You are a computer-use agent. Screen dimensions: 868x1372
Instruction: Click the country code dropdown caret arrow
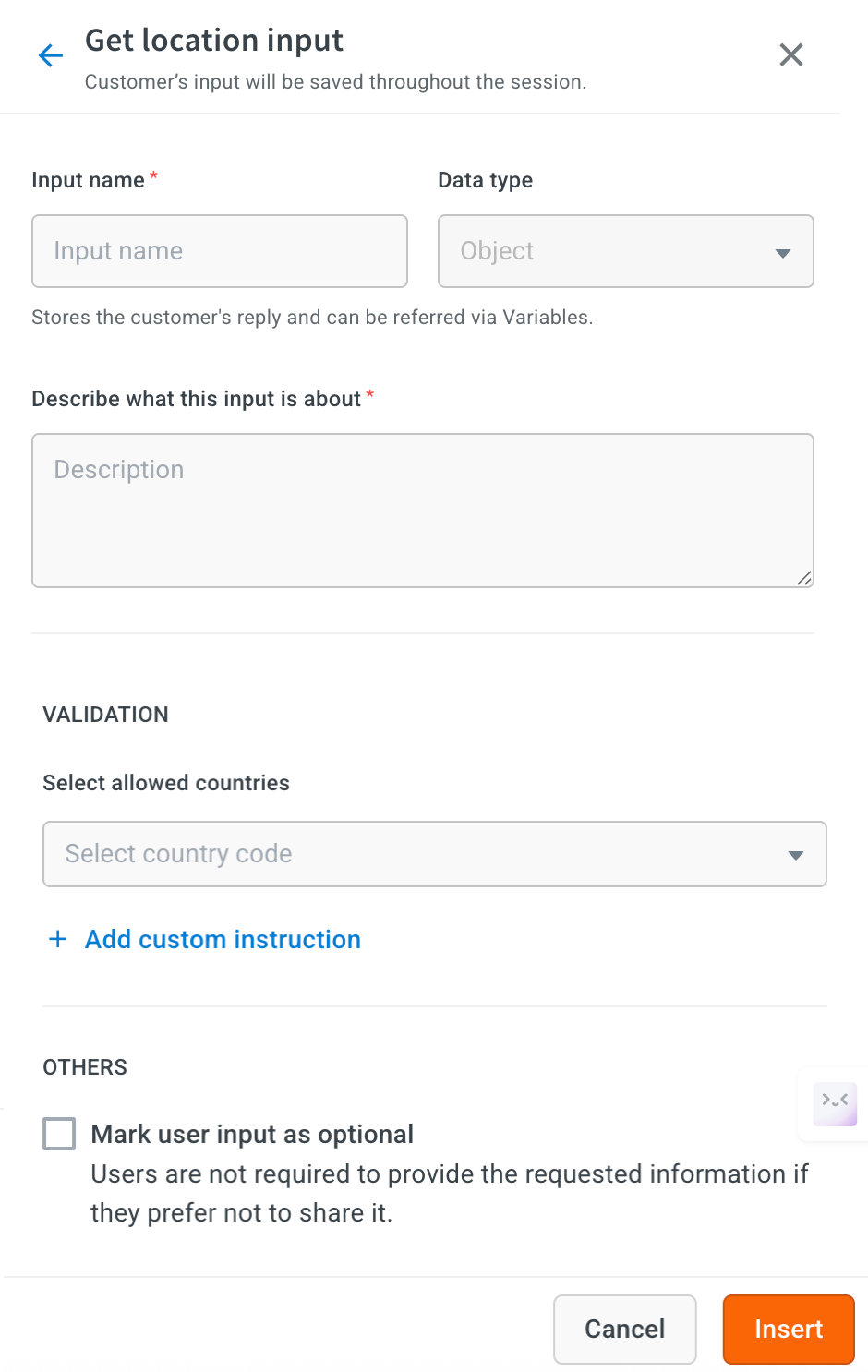796,855
